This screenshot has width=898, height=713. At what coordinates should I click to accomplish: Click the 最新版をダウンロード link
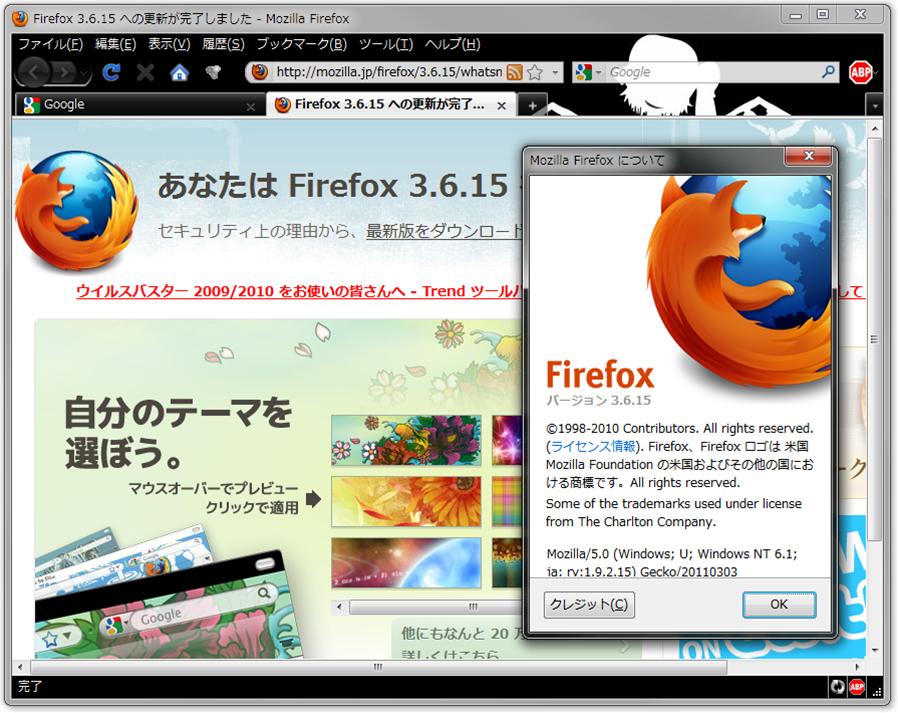click(444, 231)
